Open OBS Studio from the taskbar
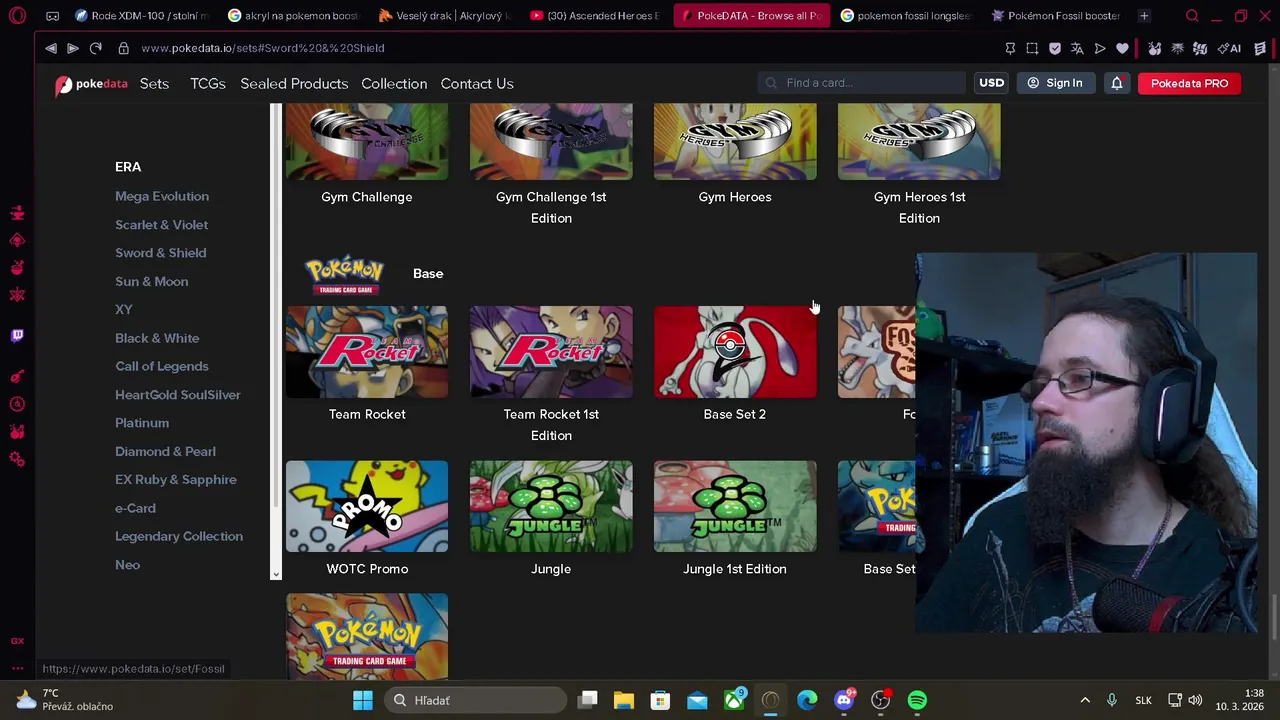 880,700
